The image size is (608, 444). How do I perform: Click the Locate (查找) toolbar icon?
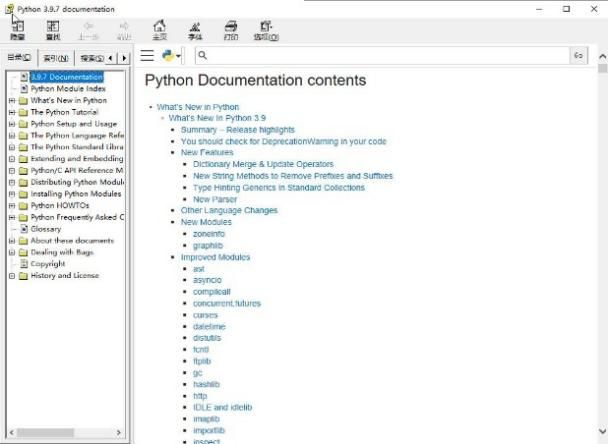[x=53, y=30]
